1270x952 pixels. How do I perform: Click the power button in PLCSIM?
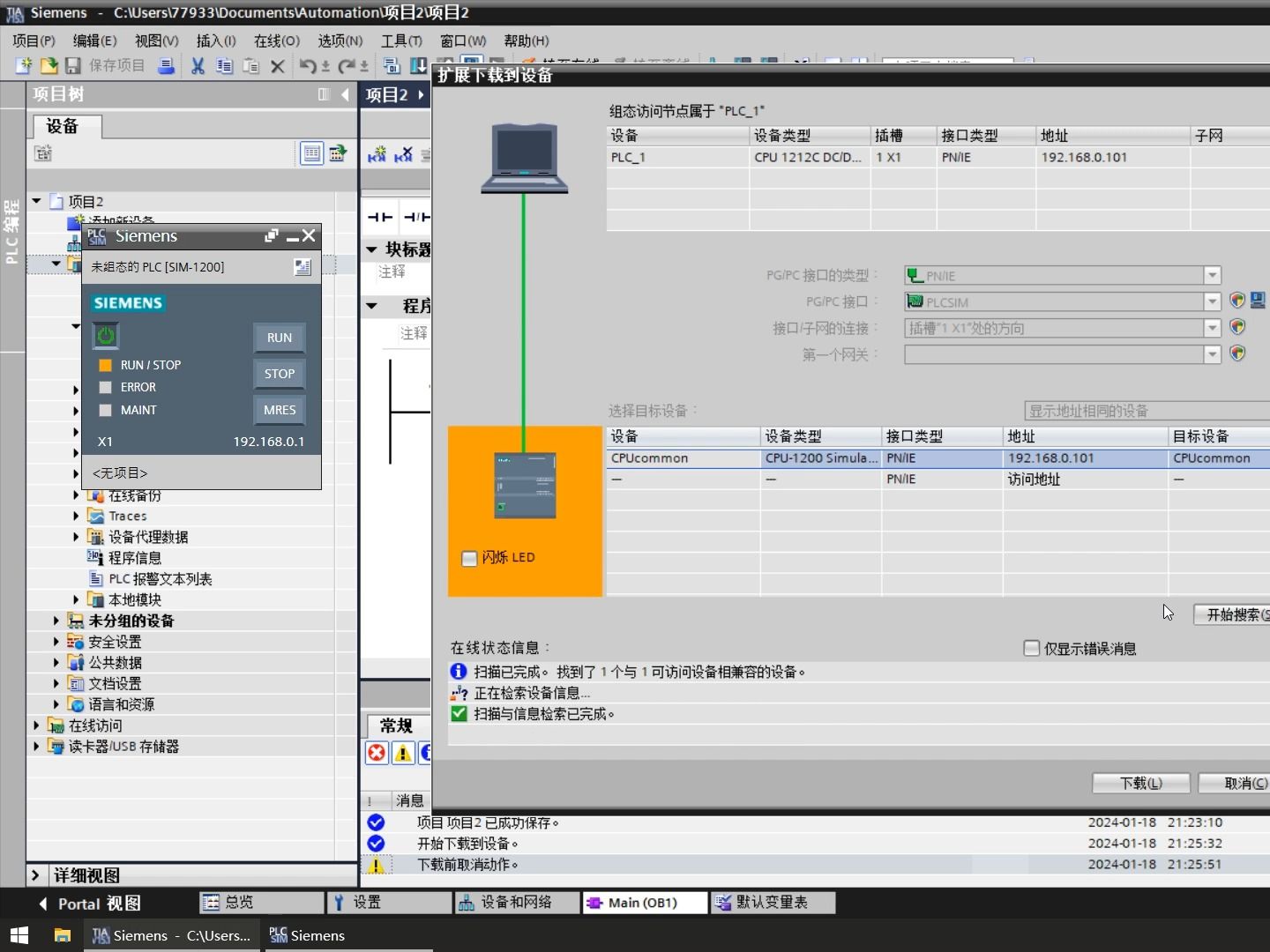106,336
